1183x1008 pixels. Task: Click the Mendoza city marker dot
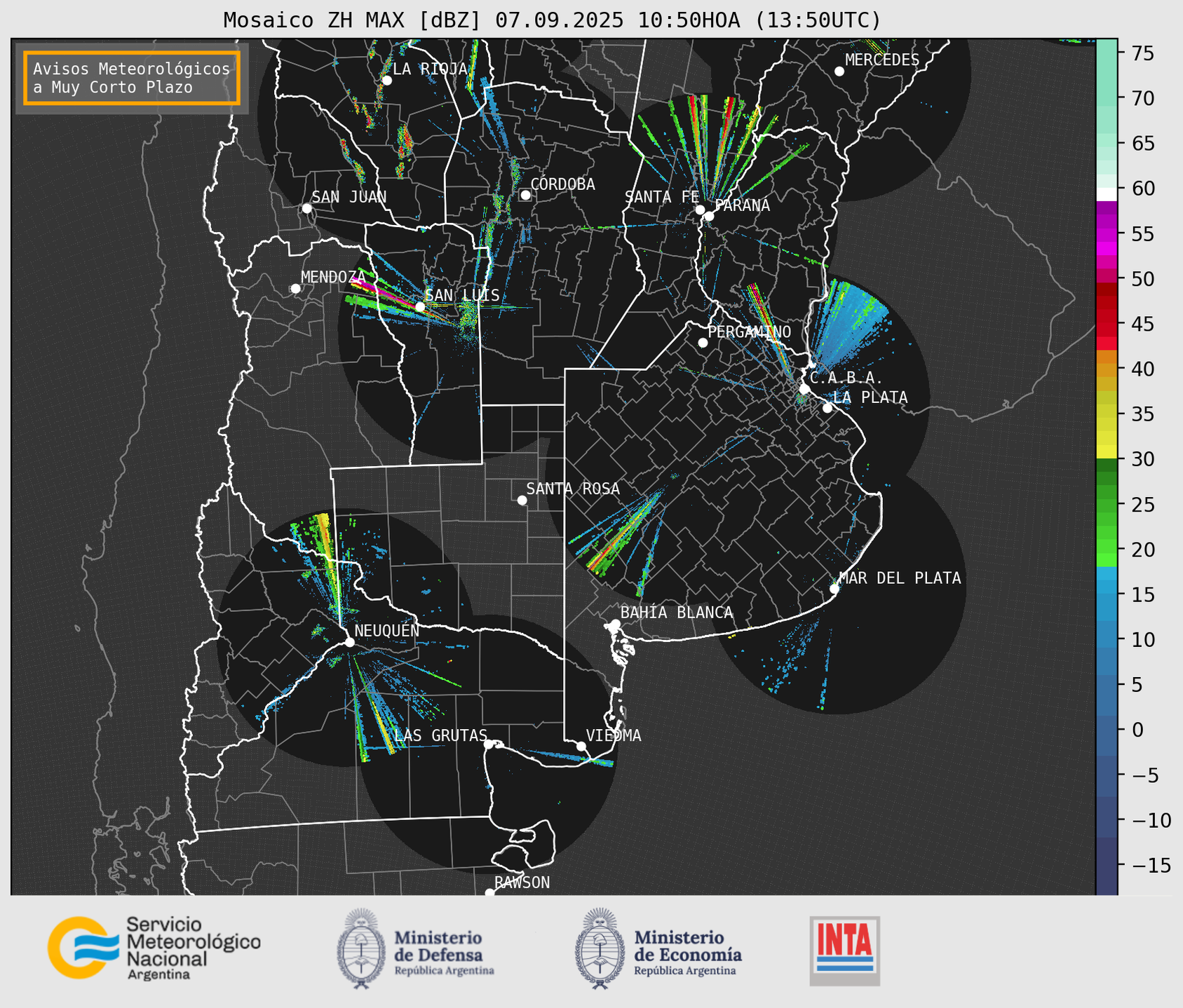[295, 289]
